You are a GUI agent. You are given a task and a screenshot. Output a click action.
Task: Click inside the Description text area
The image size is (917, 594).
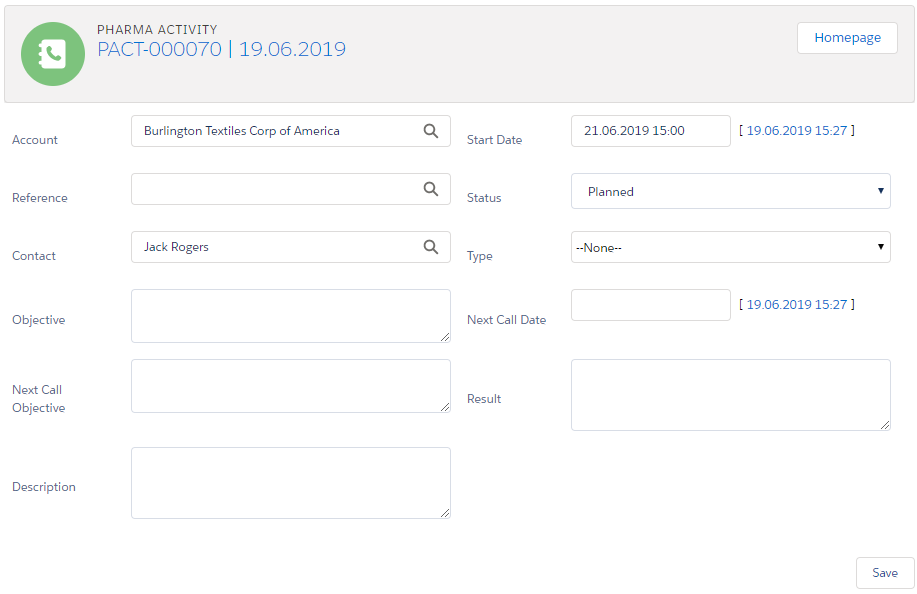(290, 483)
